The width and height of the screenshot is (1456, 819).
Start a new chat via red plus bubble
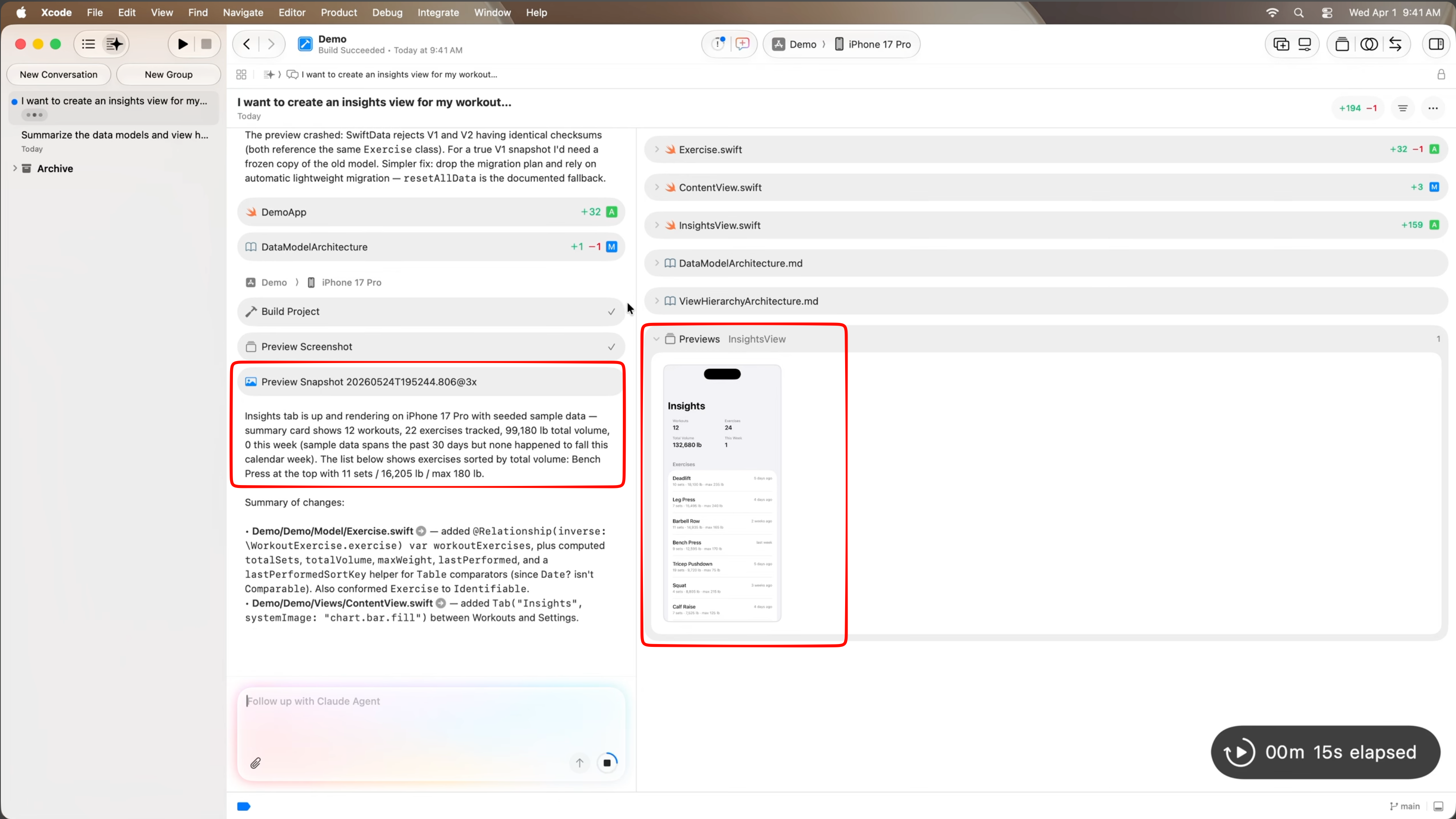pos(743,44)
